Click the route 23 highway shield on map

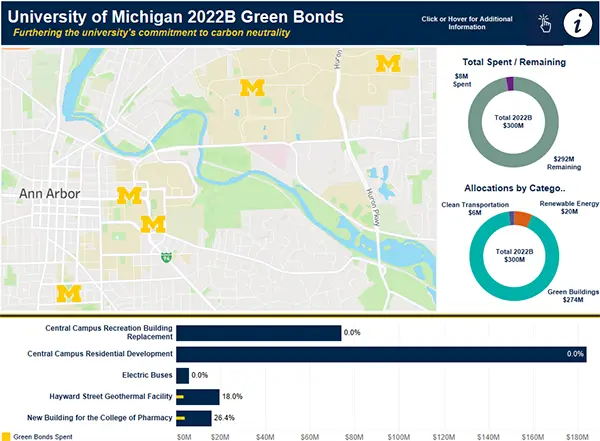[x=165, y=256]
